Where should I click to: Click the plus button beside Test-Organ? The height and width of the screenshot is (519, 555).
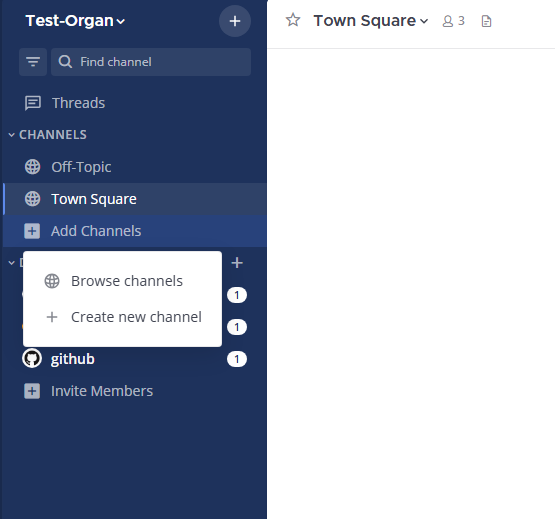click(x=235, y=21)
